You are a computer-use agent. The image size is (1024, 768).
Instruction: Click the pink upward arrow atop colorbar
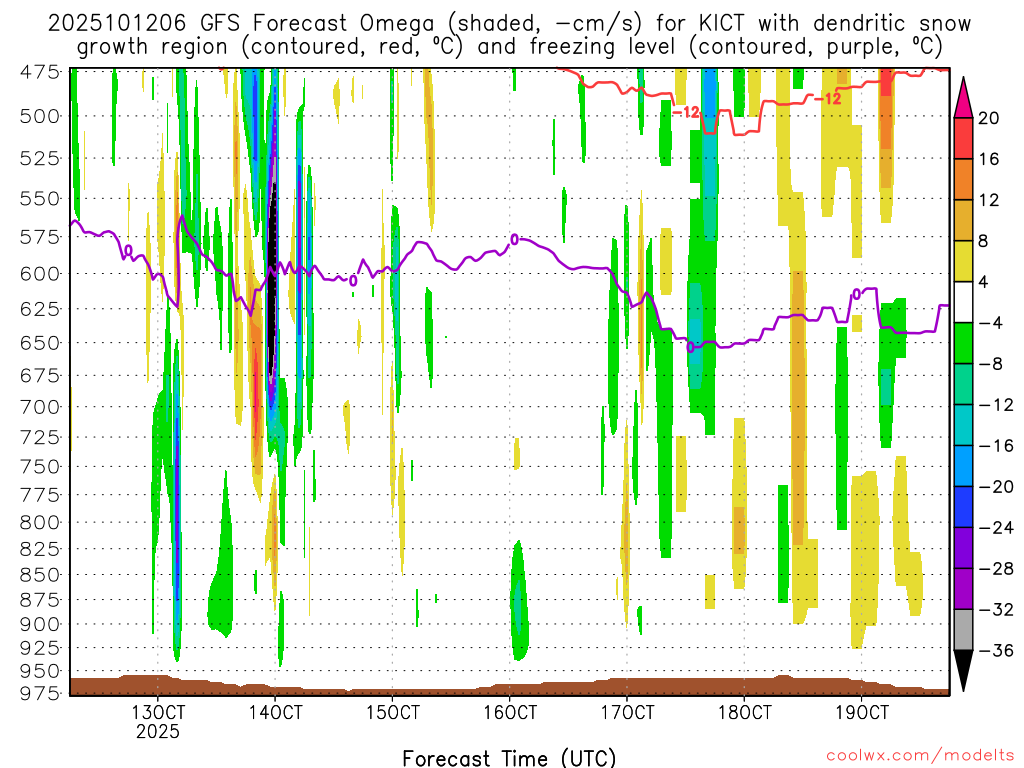click(x=963, y=98)
